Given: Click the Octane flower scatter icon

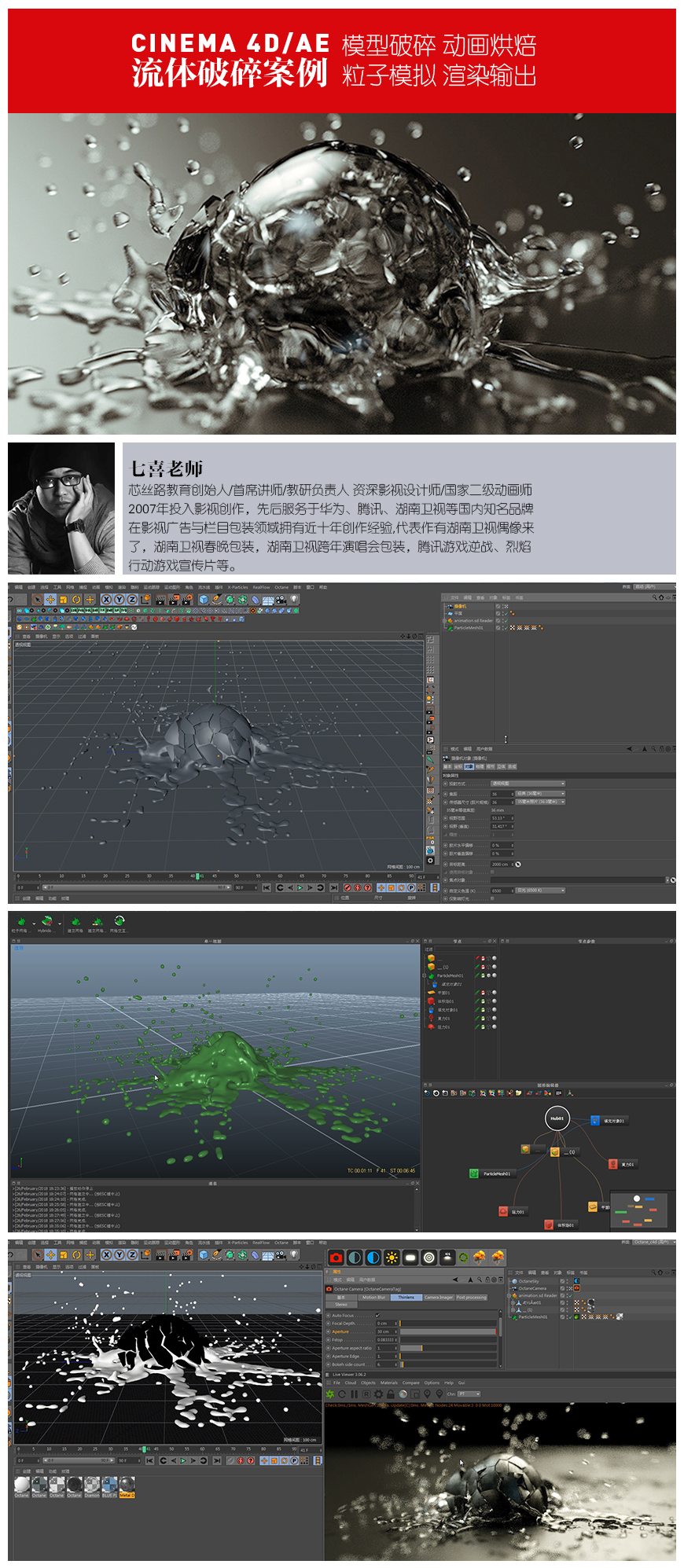Looking at the screenshot, I should [463, 1258].
